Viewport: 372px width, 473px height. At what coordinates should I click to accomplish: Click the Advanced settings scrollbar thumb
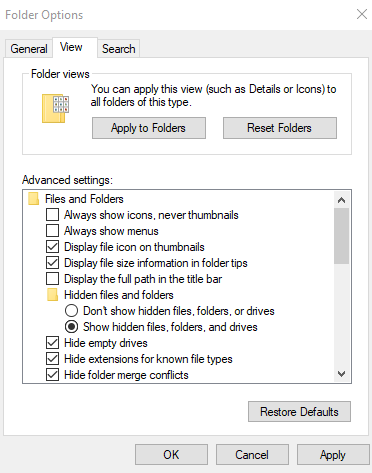341,236
